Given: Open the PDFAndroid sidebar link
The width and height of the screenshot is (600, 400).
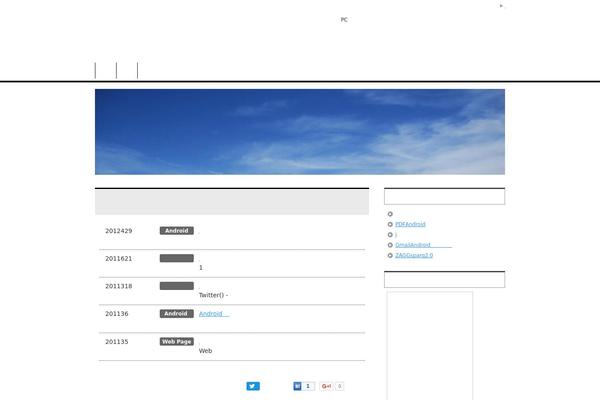Looking at the screenshot, I should pyautogui.click(x=410, y=224).
